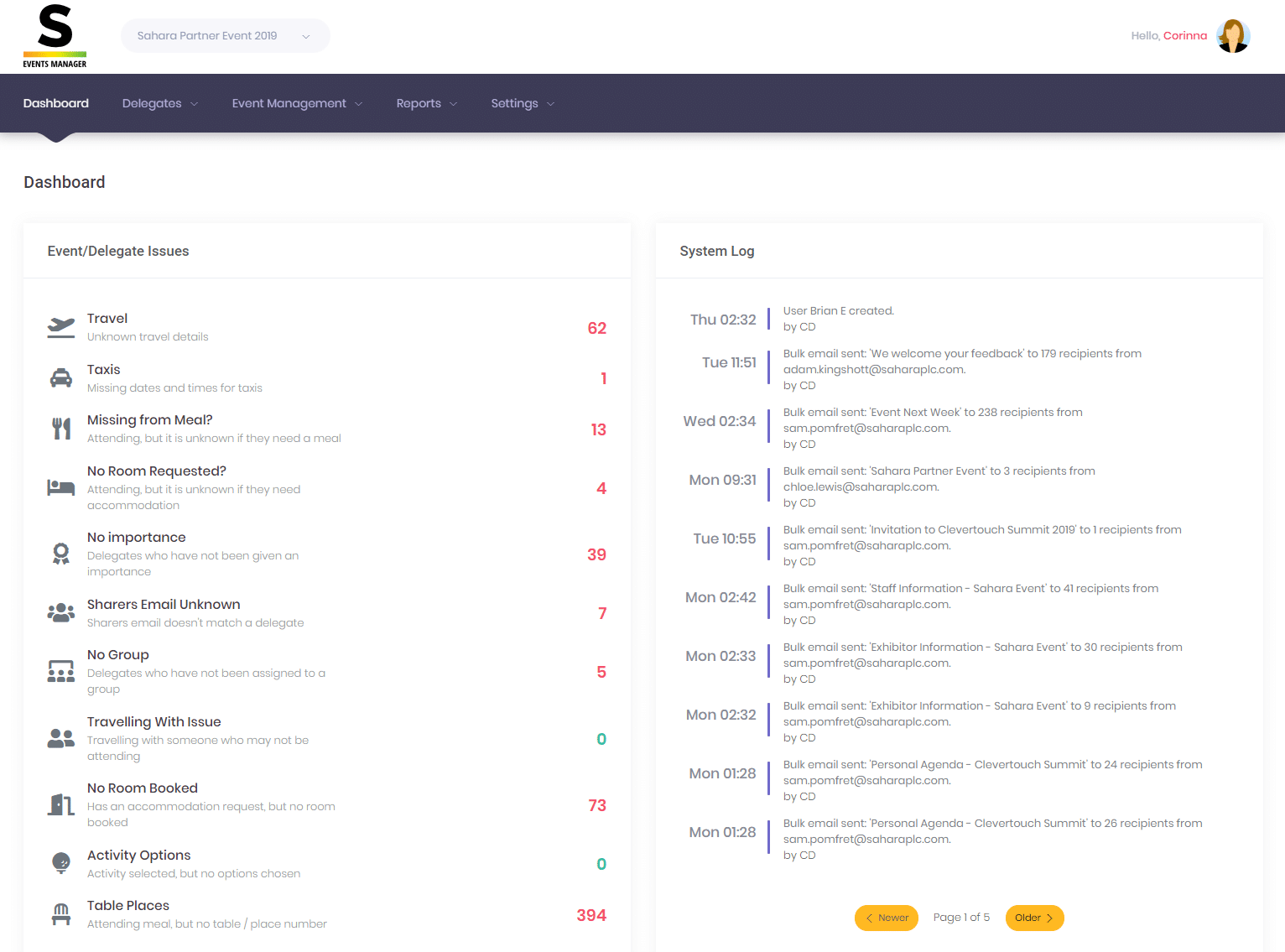Viewport: 1285px width, 952px height.
Task: Open the Sahara Partner Event 2019 selector
Action: (x=225, y=36)
